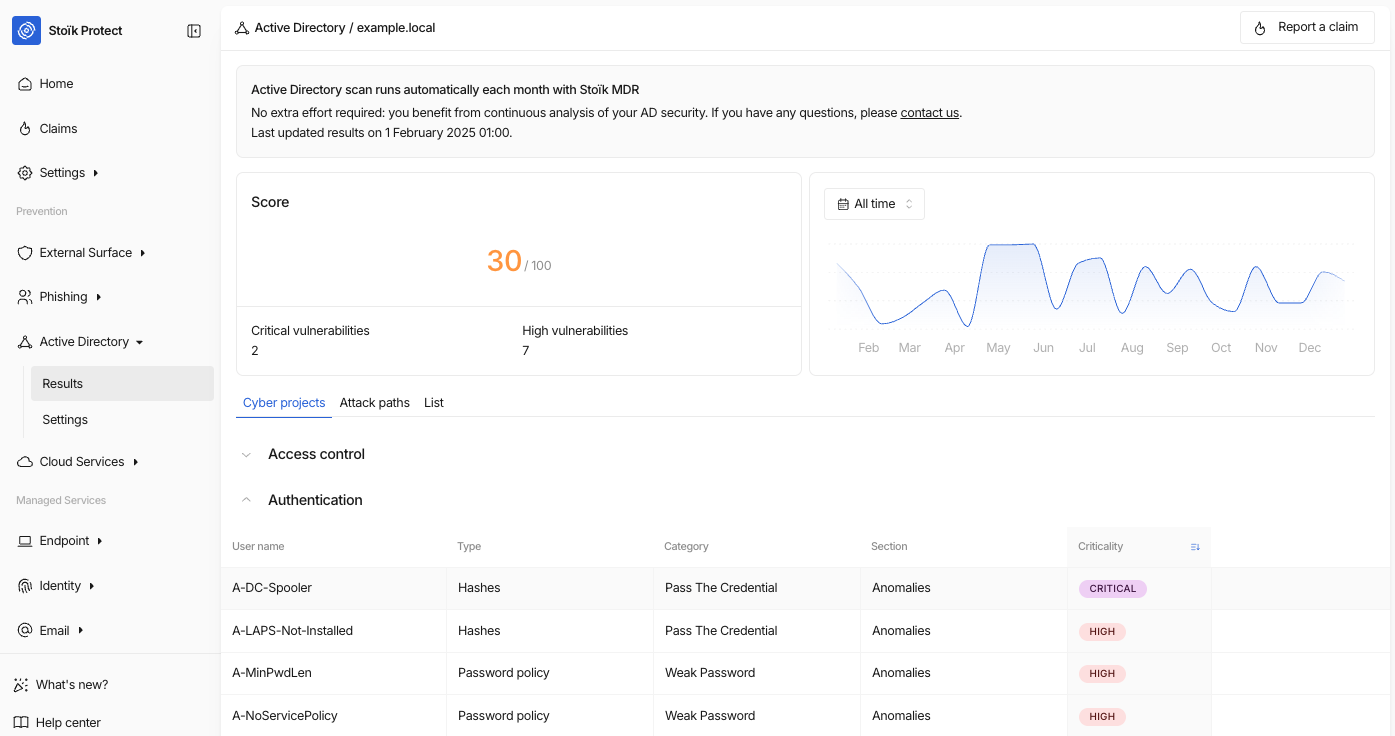This screenshot has width=1395, height=736.
Task: Click the Criticality column sort icon
Action: coord(1195,547)
